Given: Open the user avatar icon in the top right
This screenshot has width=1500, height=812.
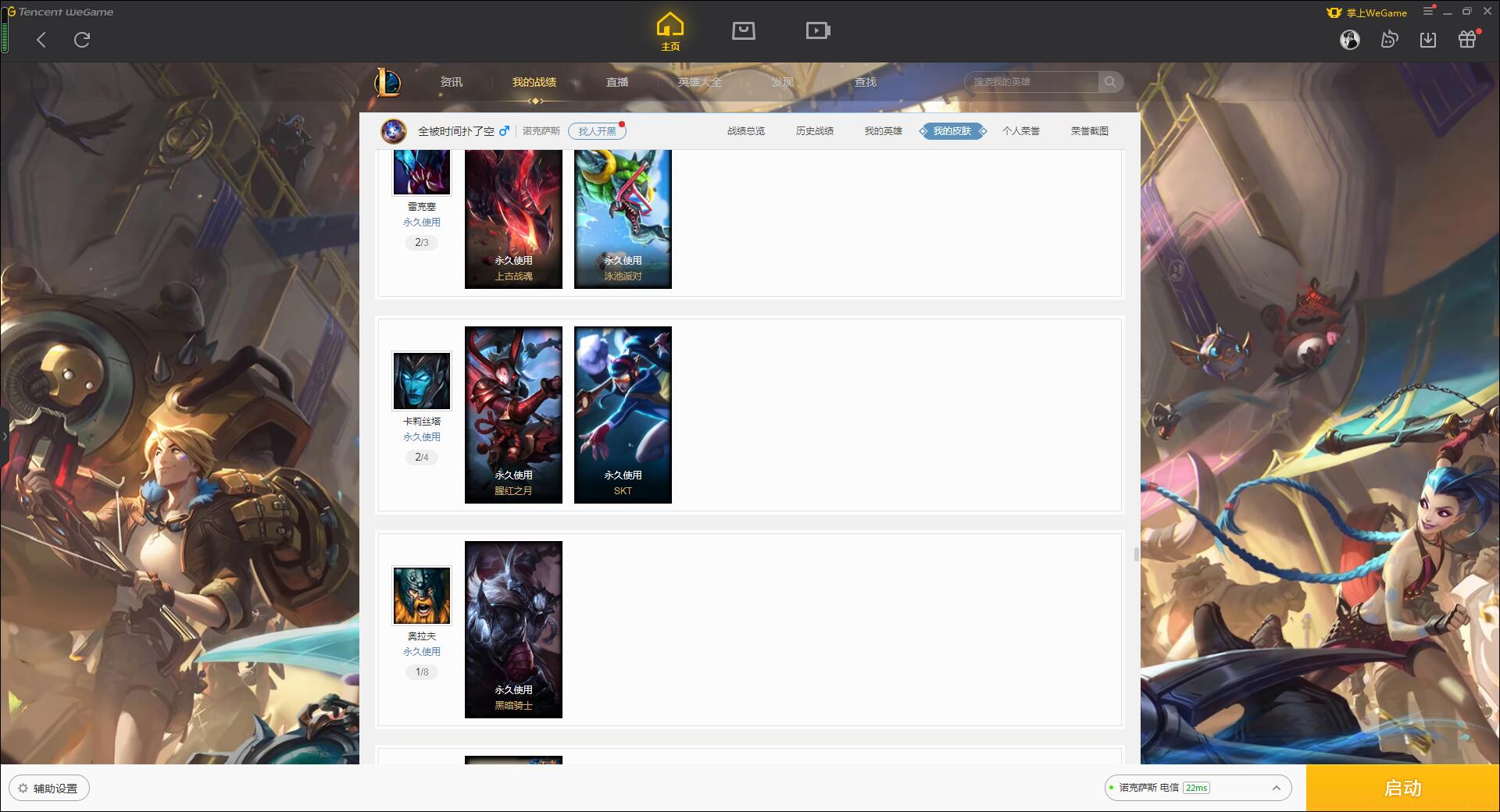Looking at the screenshot, I should [x=1350, y=39].
